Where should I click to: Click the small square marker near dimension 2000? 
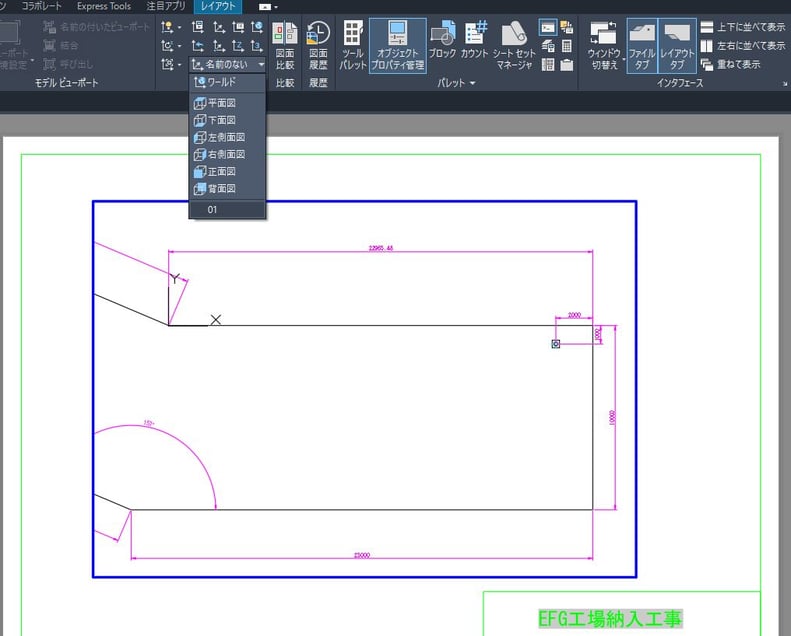pos(555,344)
